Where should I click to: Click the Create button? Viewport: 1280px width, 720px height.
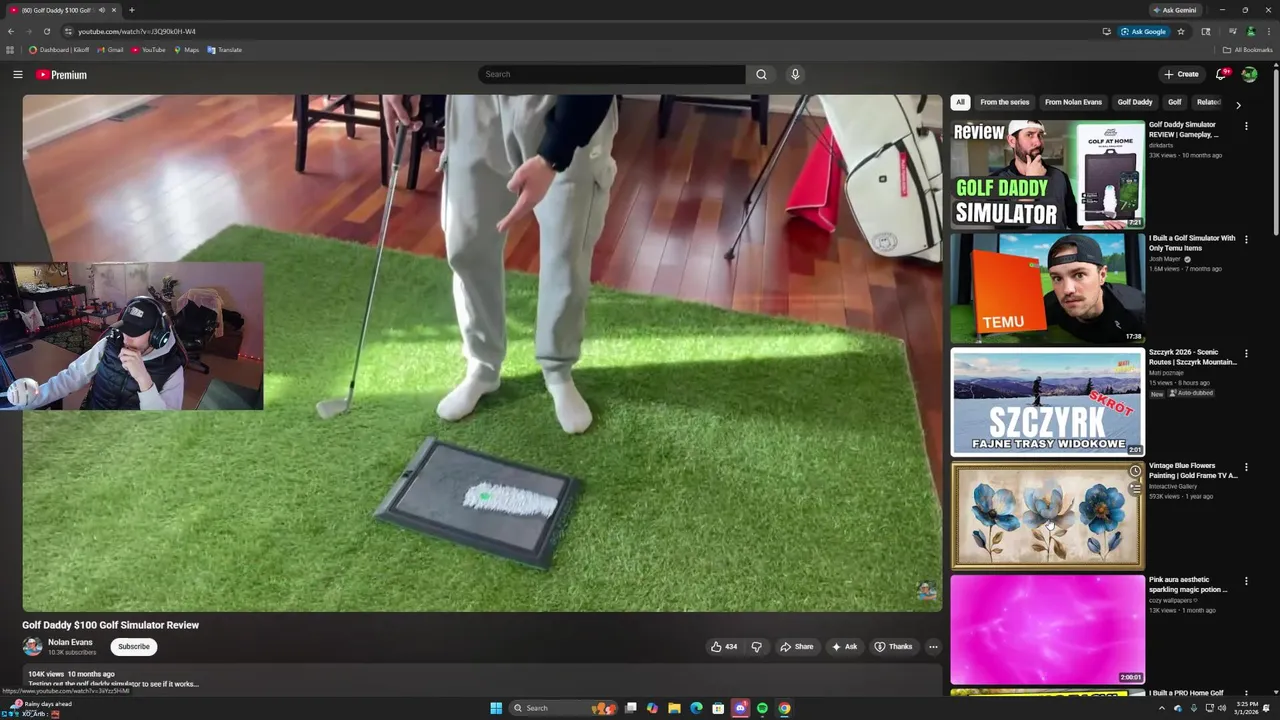(x=1181, y=74)
